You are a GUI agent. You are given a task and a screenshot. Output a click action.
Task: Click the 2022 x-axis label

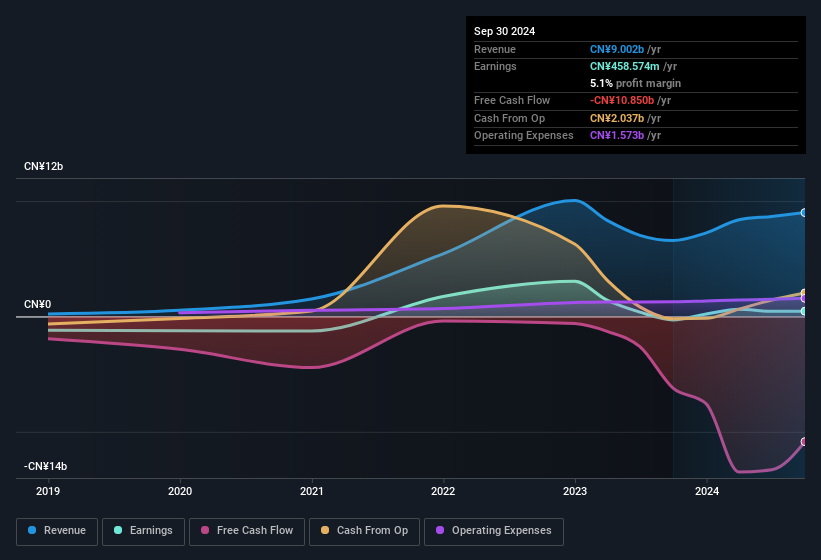[x=443, y=491]
